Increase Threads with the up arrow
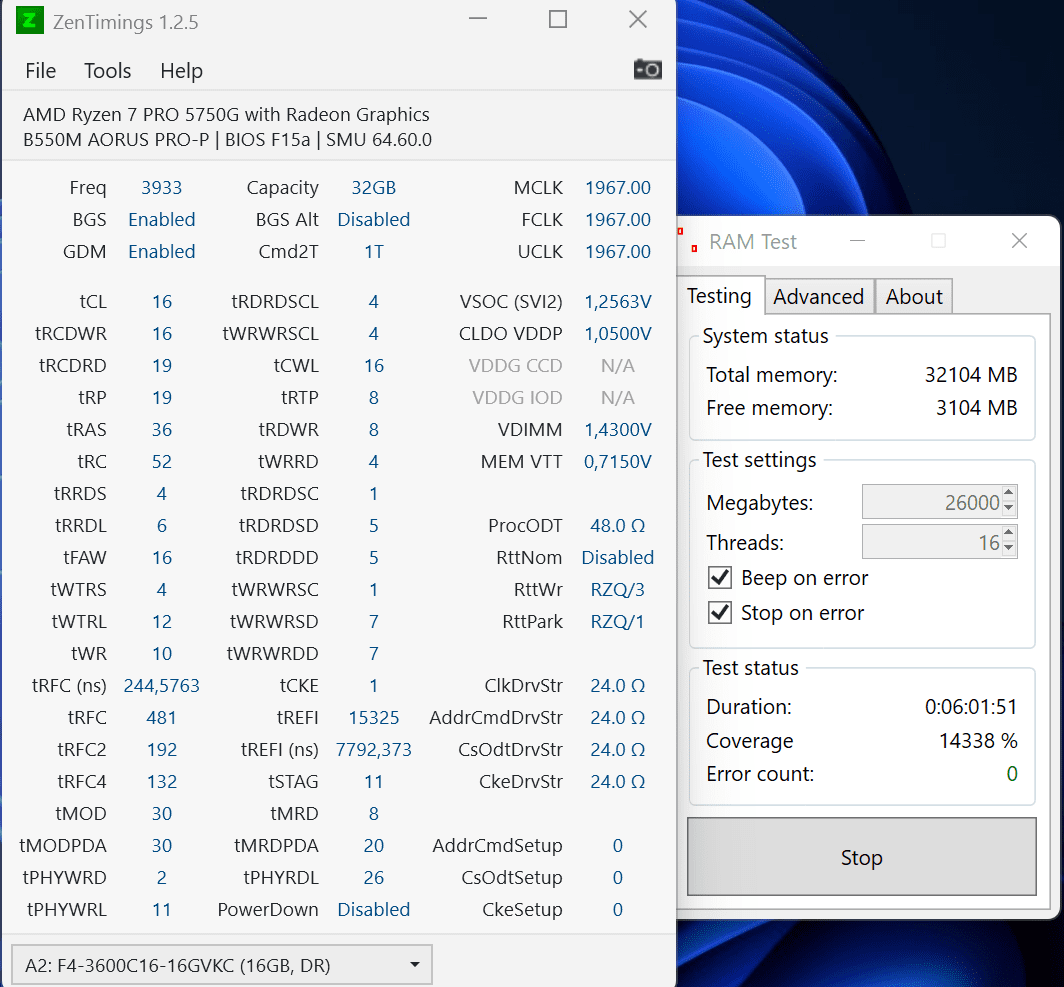 pos(1008,533)
